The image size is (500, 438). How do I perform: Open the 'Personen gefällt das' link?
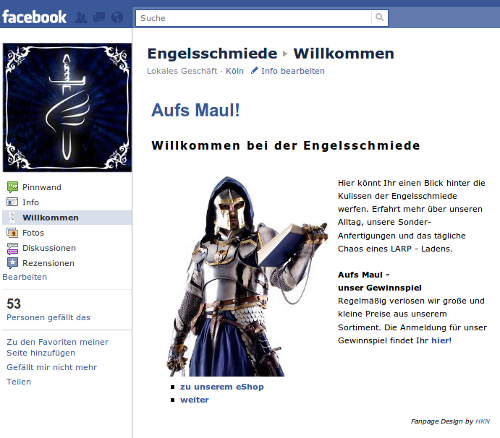pos(48,317)
